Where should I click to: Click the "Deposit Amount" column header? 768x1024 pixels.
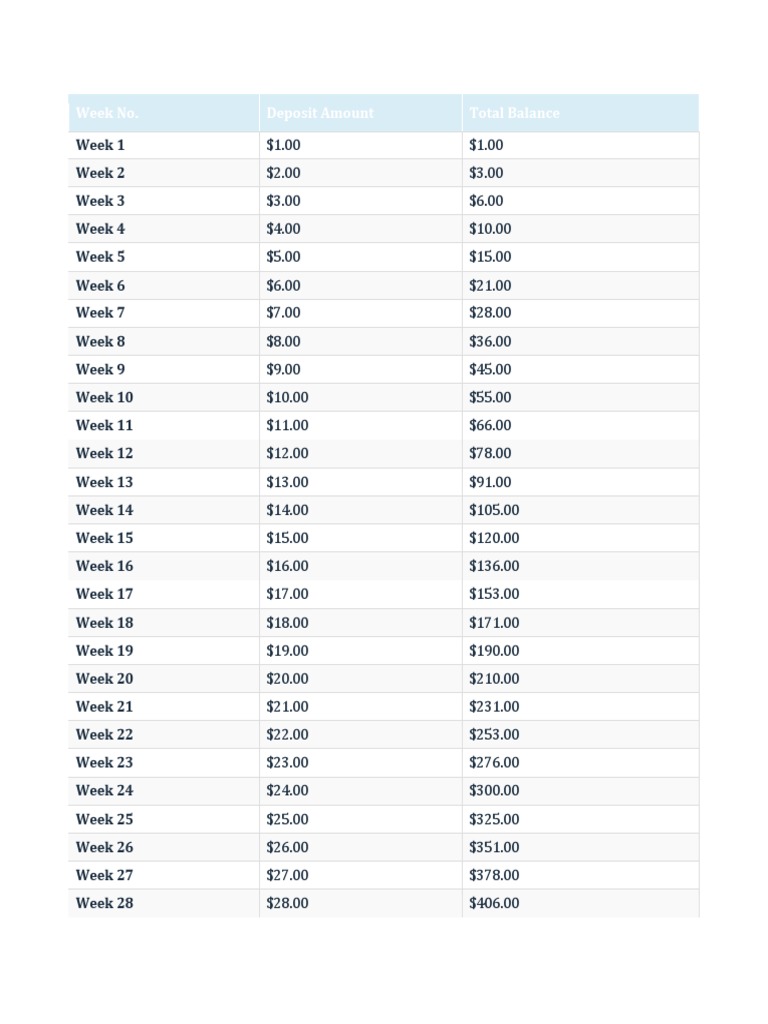click(x=320, y=113)
